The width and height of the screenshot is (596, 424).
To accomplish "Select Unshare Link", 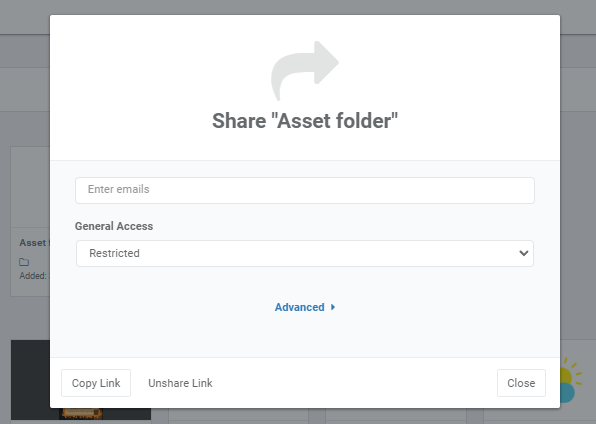I will click(180, 383).
